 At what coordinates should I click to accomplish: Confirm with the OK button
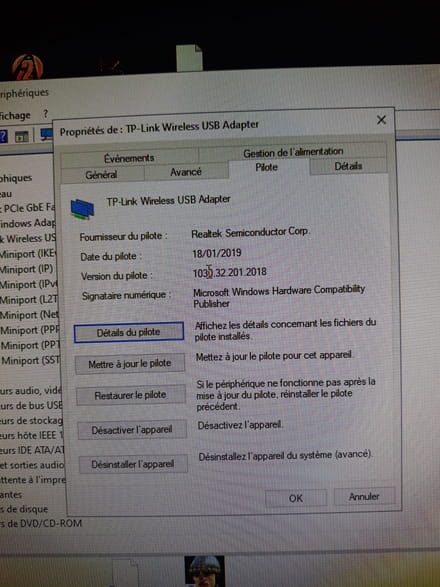[296, 498]
